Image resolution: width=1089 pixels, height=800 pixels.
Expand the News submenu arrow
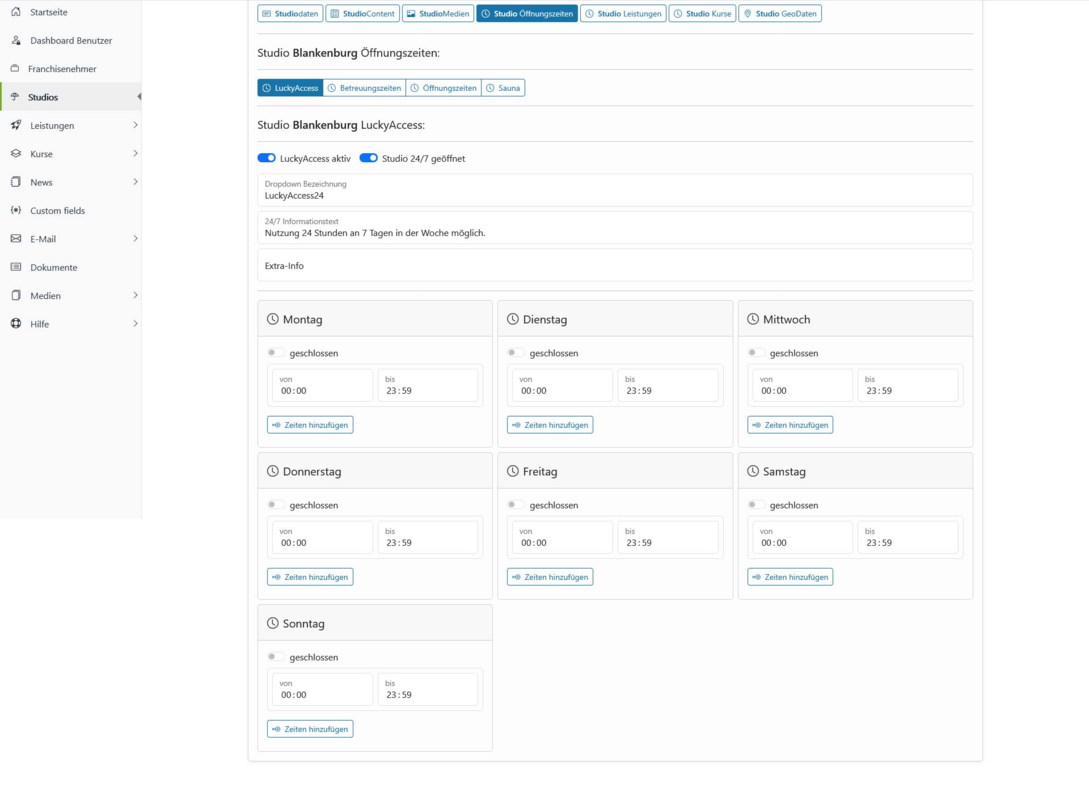pyautogui.click(x=135, y=182)
